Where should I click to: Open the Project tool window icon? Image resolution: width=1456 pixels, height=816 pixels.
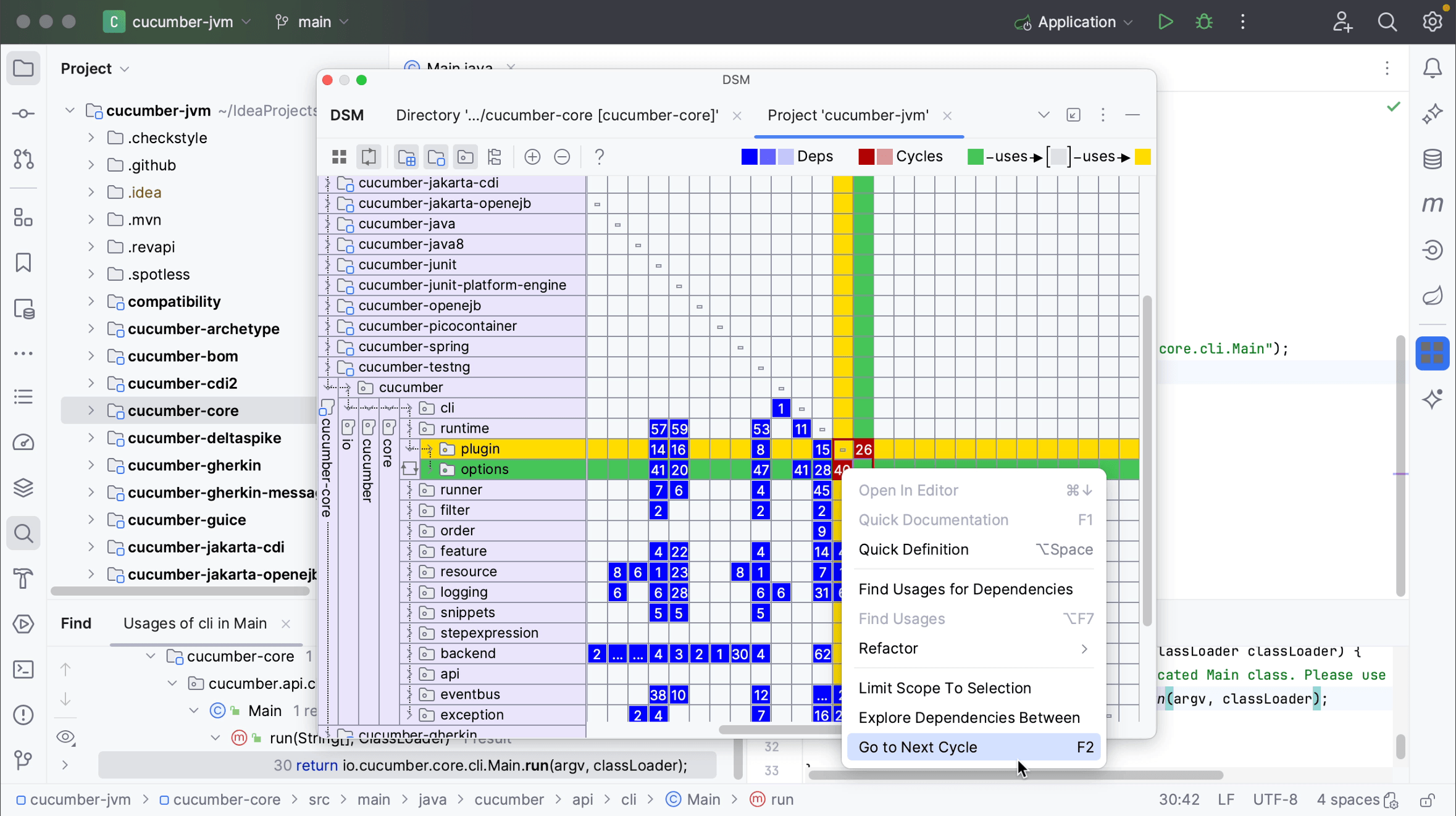pyautogui.click(x=23, y=68)
